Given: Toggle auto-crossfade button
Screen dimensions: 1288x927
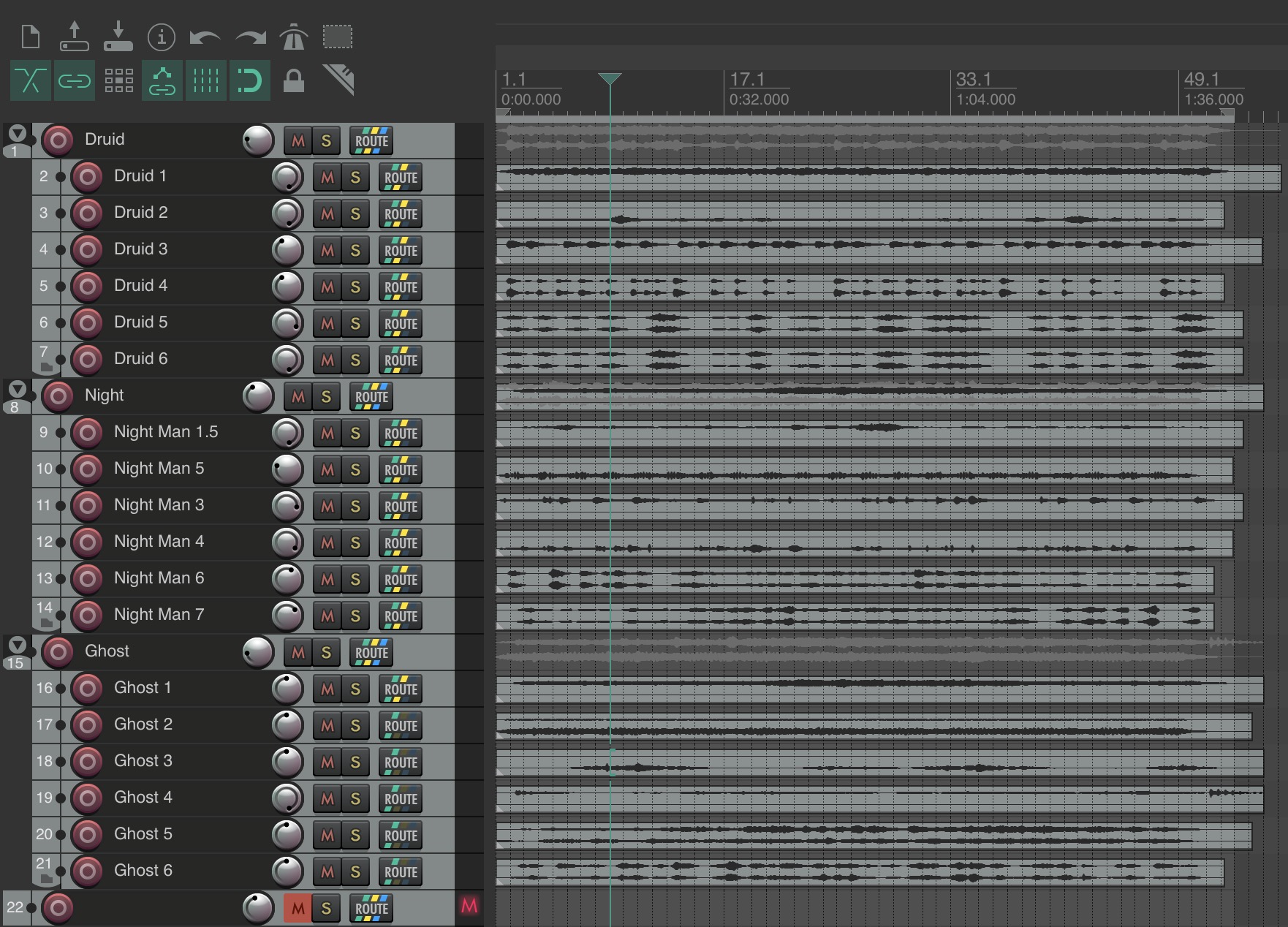Looking at the screenshot, I should tap(31, 80).
